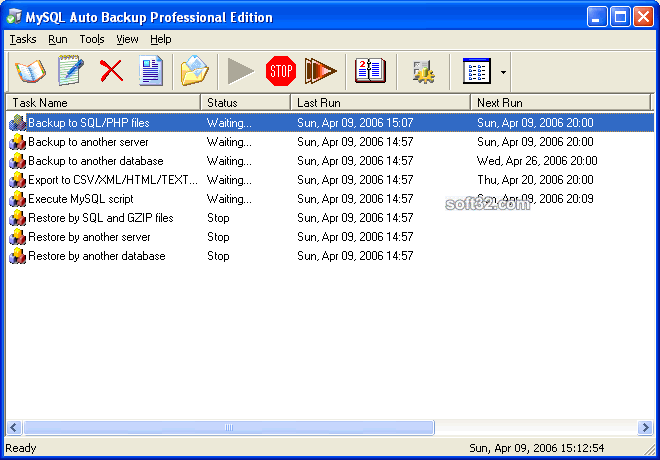
Task: Open the backup folder icon
Action: click(x=194, y=71)
